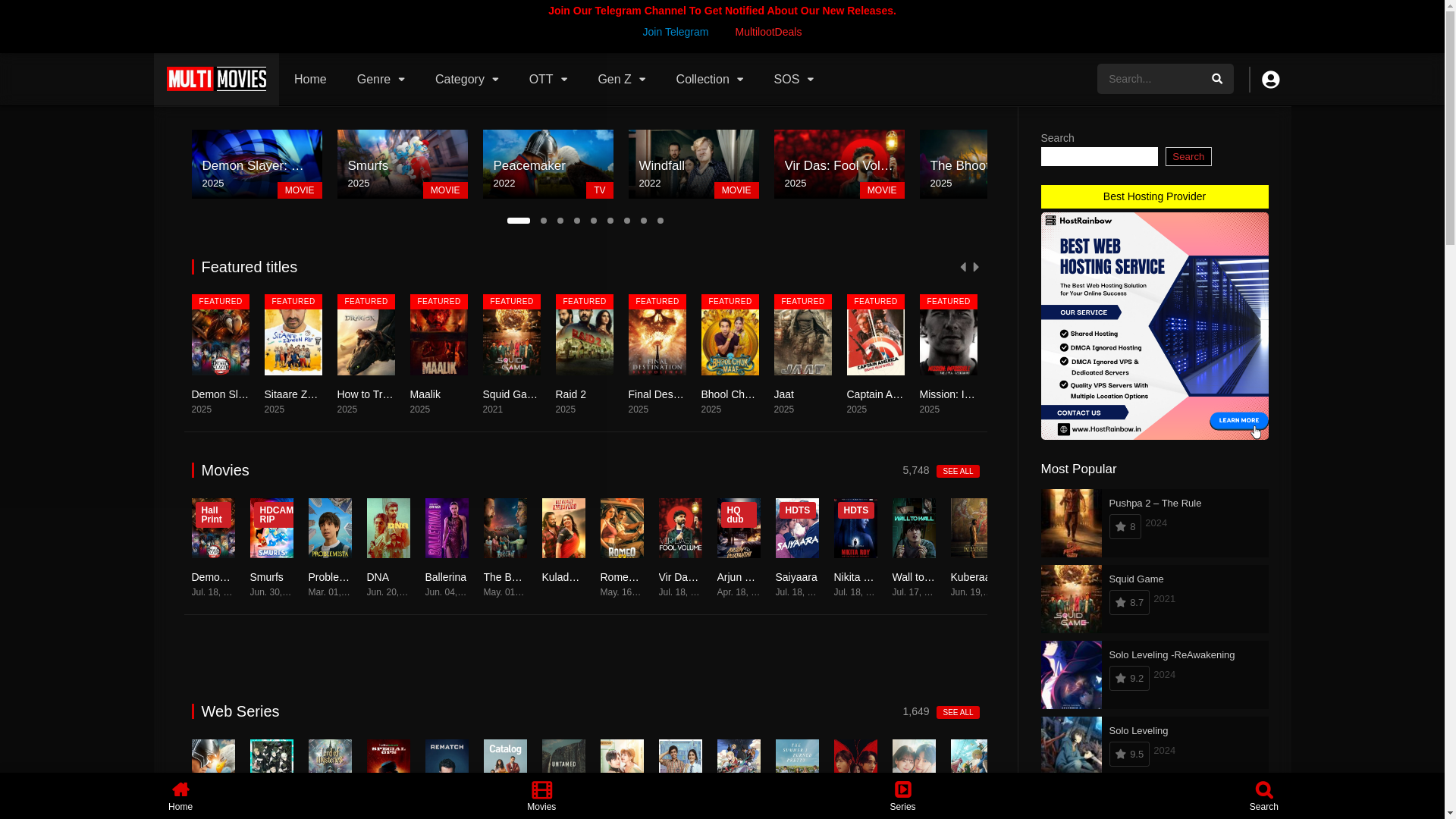Click the MultiMovies logo

(x=216, y=79)
